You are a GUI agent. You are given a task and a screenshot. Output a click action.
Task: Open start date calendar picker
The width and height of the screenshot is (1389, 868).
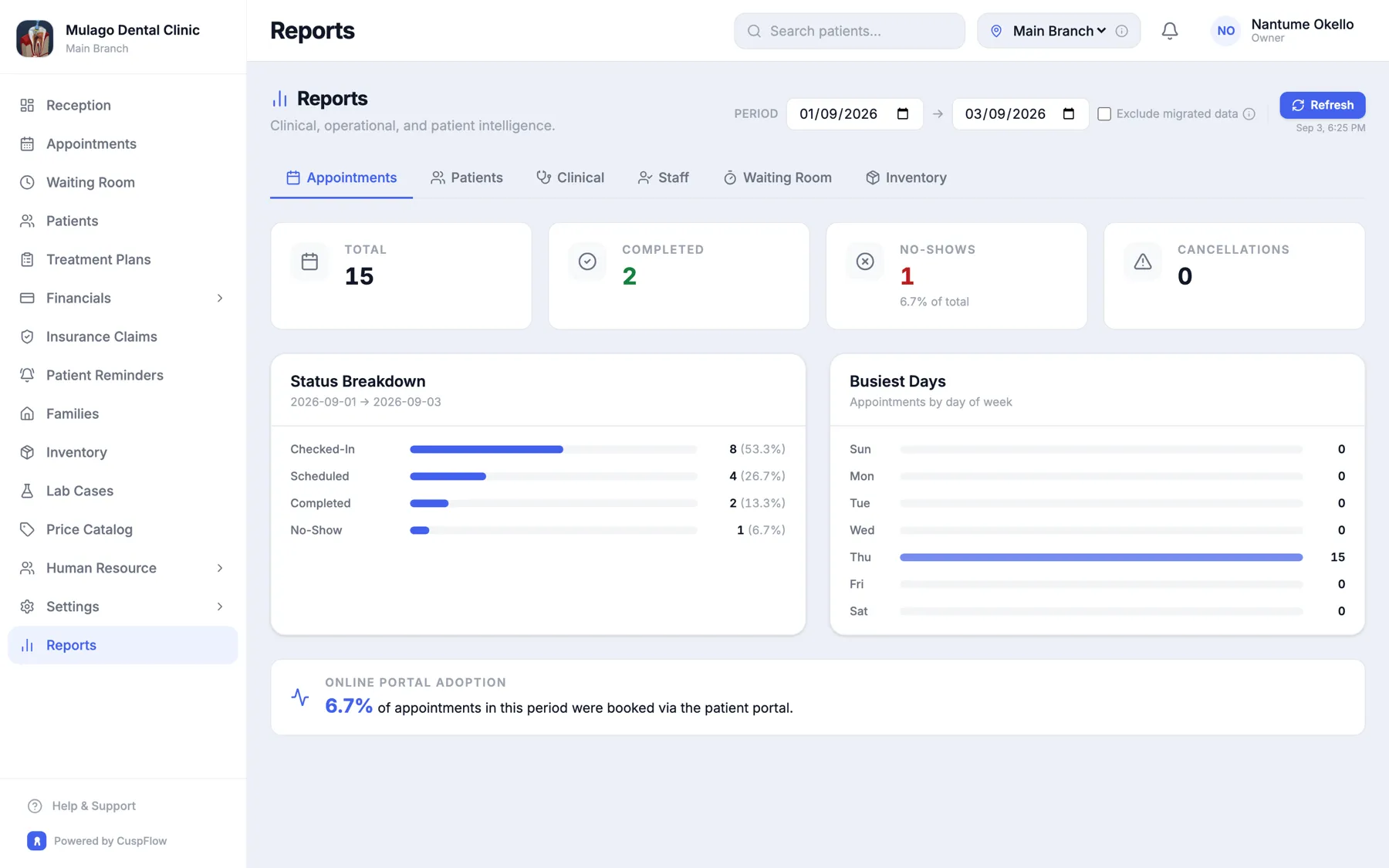click(903, 113)
